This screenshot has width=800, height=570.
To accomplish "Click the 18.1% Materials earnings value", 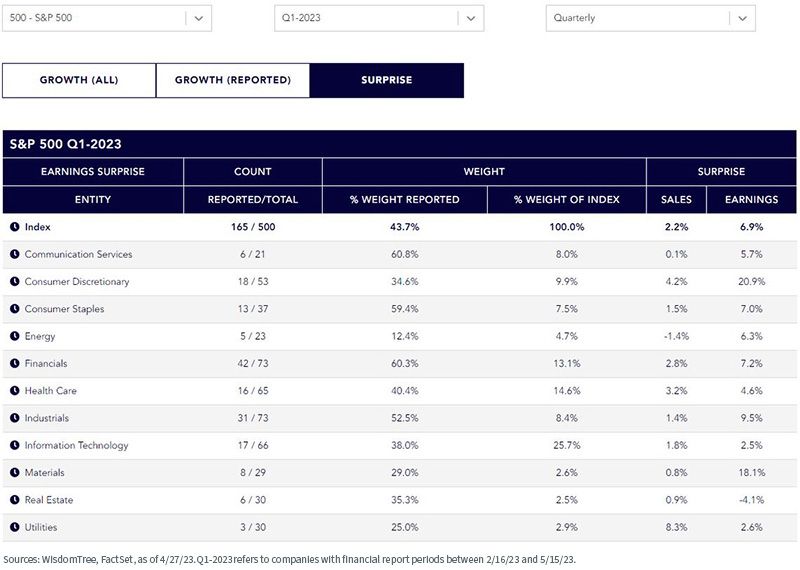I will pos(752,473).
